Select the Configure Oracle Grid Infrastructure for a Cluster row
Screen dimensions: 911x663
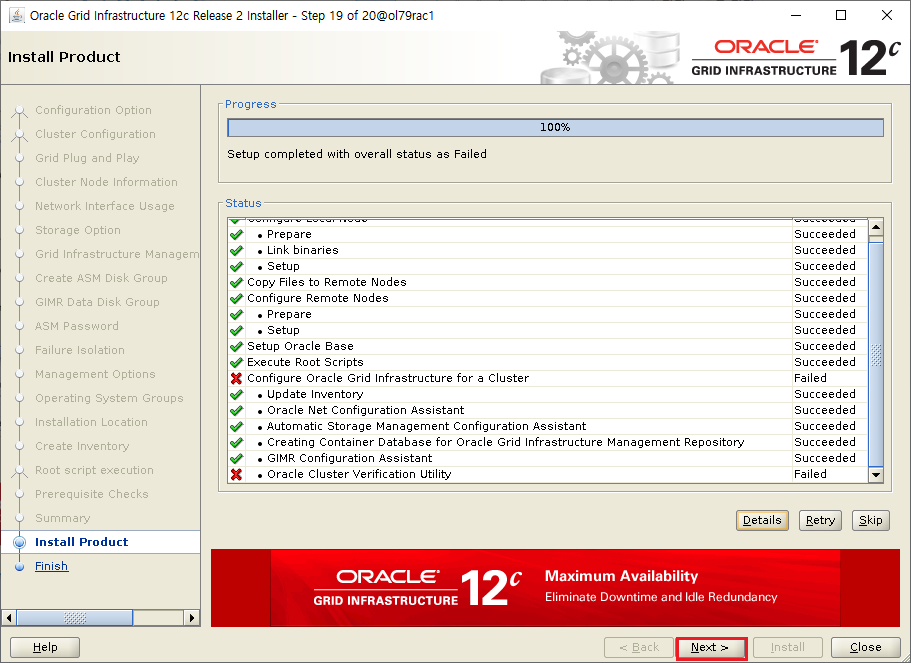click(x=548, y=378)
